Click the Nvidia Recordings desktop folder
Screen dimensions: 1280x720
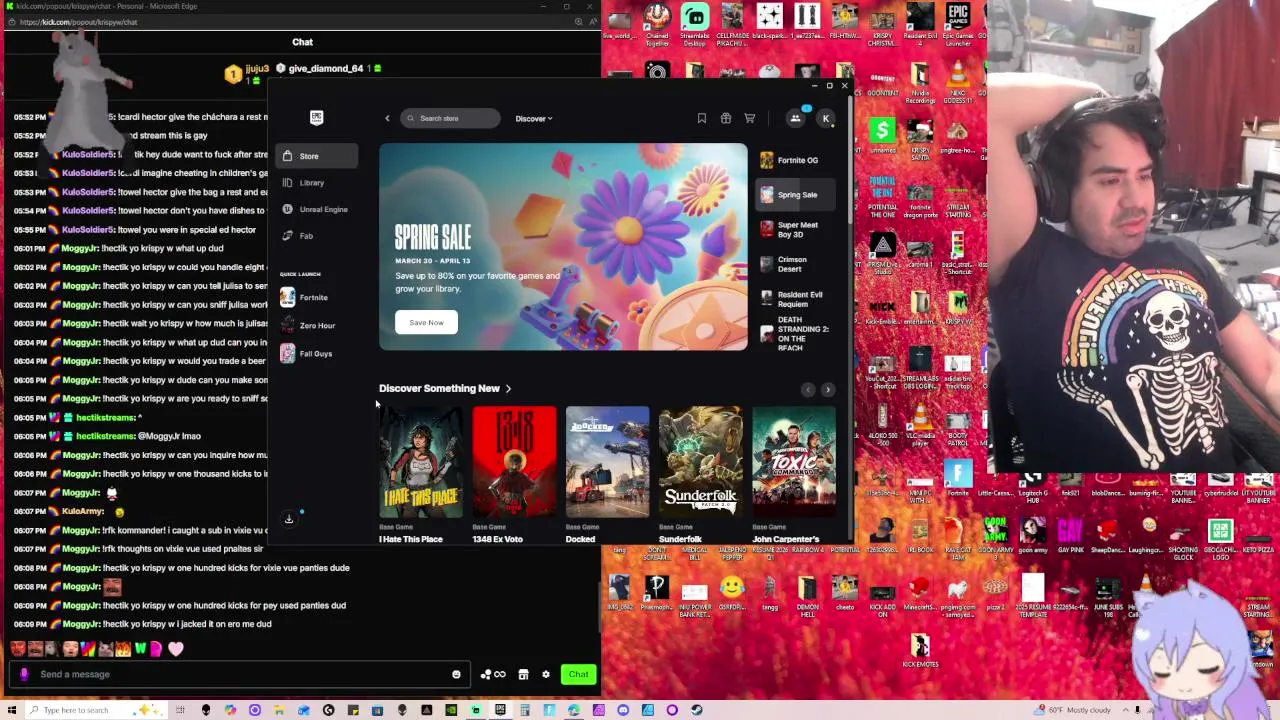point(920,84)
